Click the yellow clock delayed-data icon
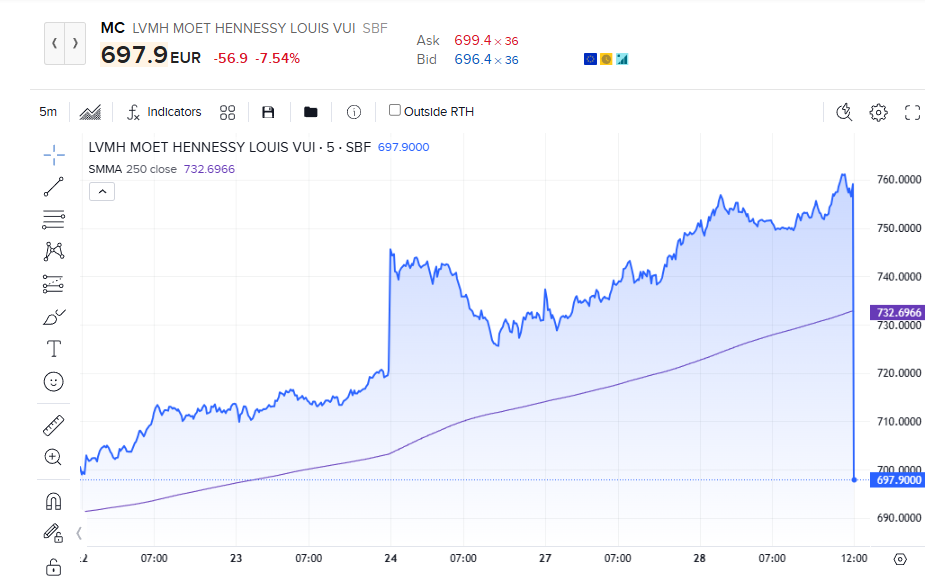This screenshot has width=925, height=577. (x=606, y=59)
